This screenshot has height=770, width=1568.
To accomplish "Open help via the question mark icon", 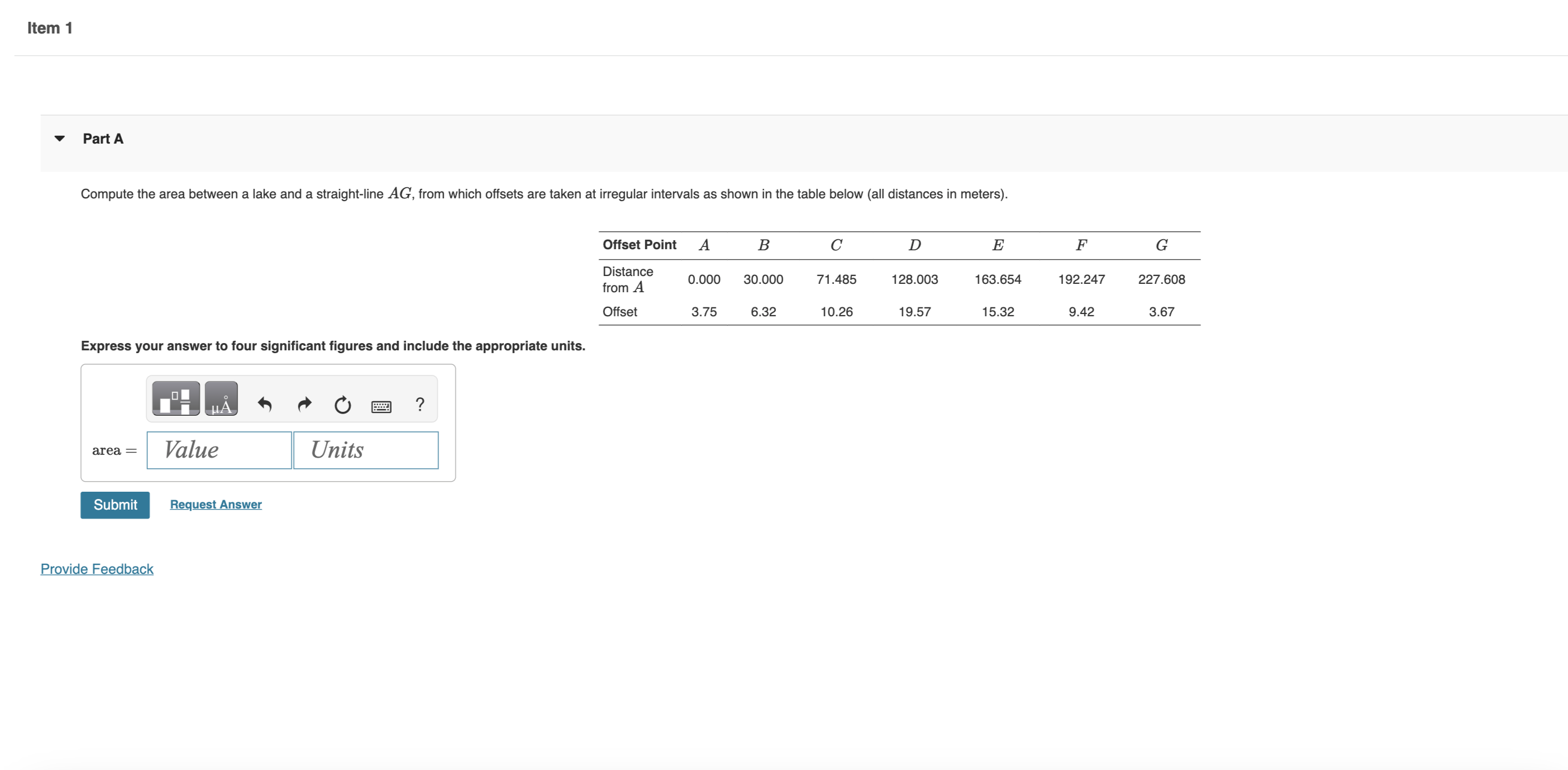I will point(420,403).
